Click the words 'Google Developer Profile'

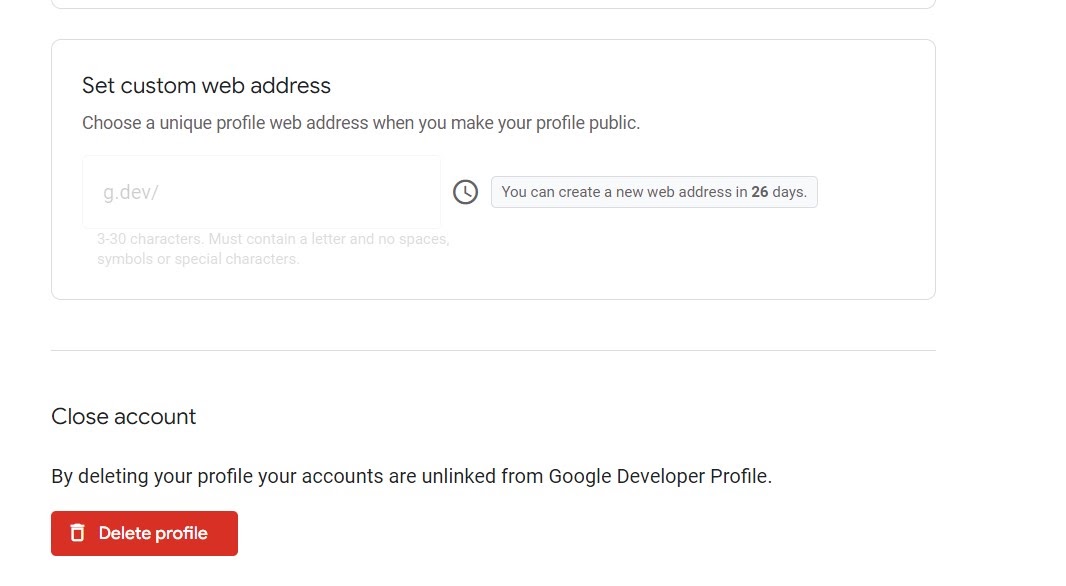tap(659, 476)
